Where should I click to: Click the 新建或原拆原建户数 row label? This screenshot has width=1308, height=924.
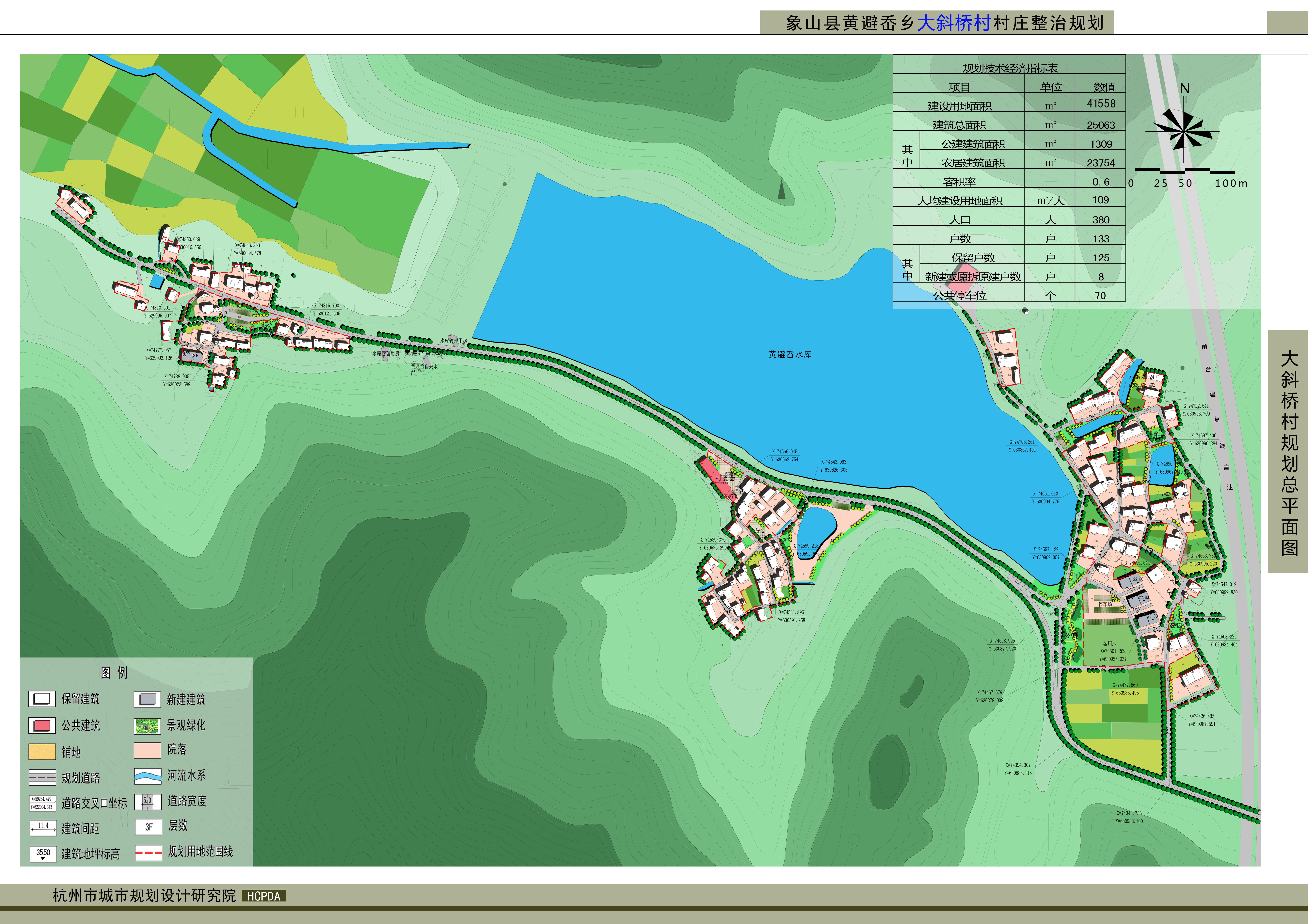(973, 277)
